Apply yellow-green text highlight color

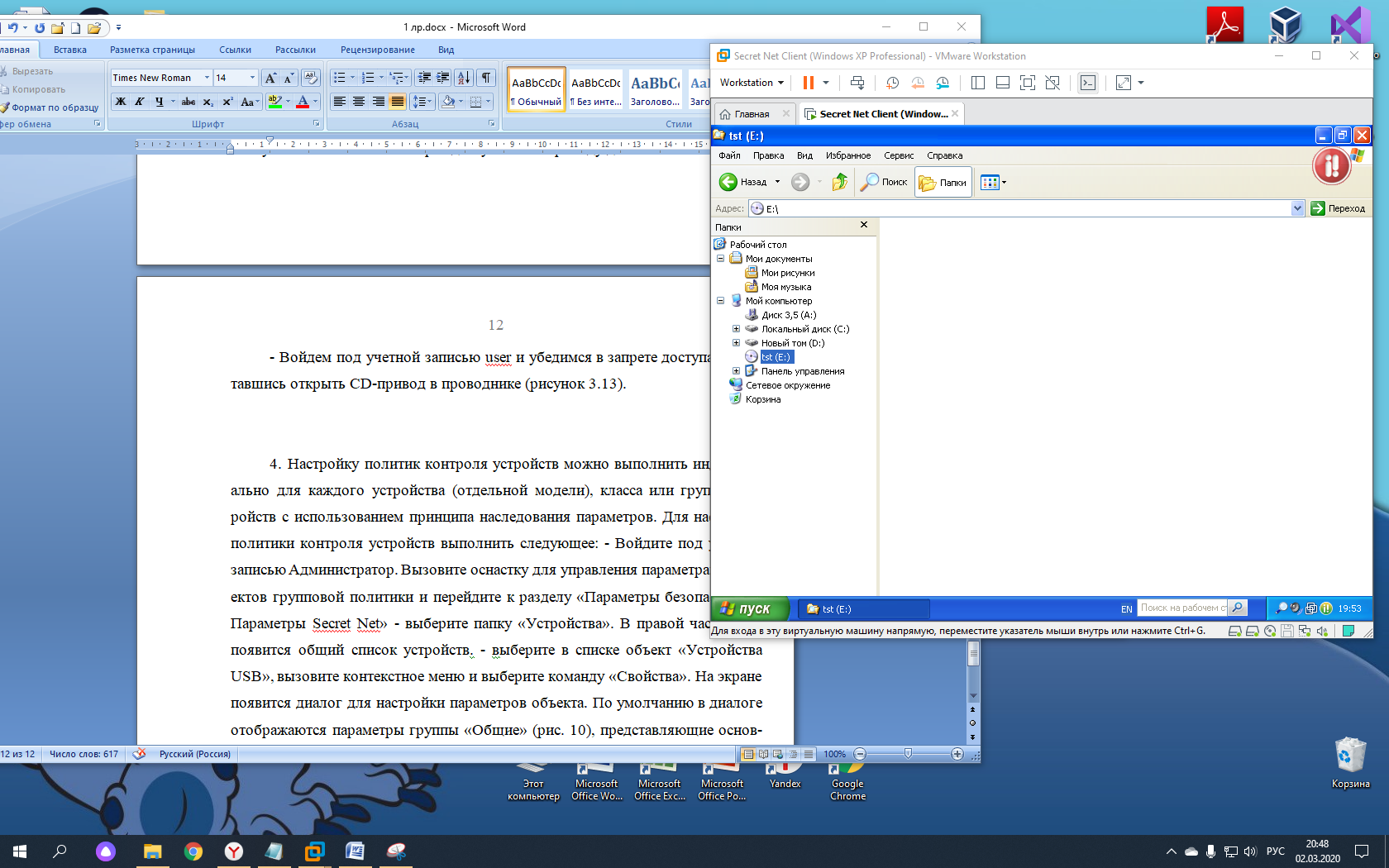pyautogui.click(x=275, y=102)
